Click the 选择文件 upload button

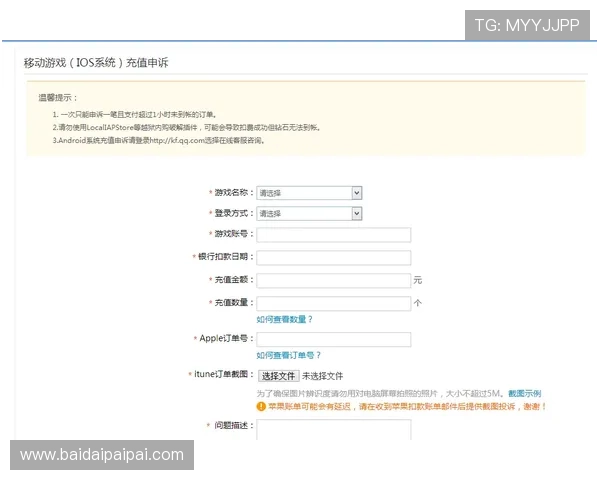279,376
